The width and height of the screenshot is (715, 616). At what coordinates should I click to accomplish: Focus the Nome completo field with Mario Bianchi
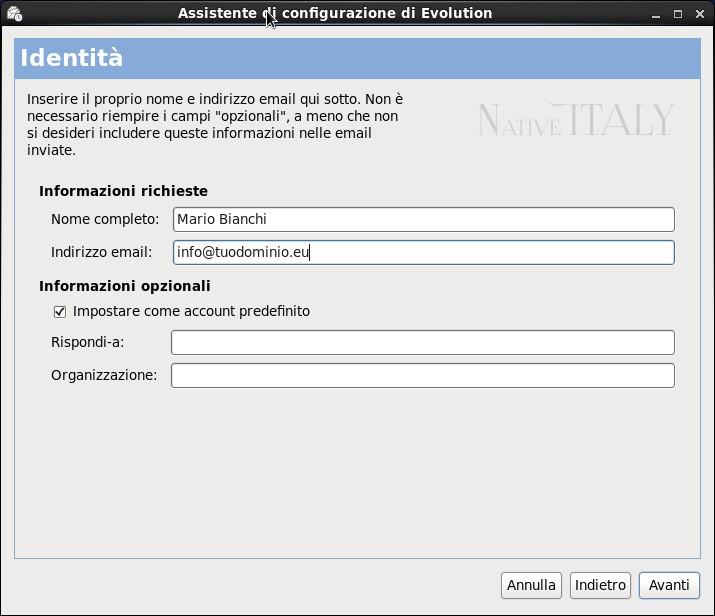pyautogui.click(x=424, y=219)
